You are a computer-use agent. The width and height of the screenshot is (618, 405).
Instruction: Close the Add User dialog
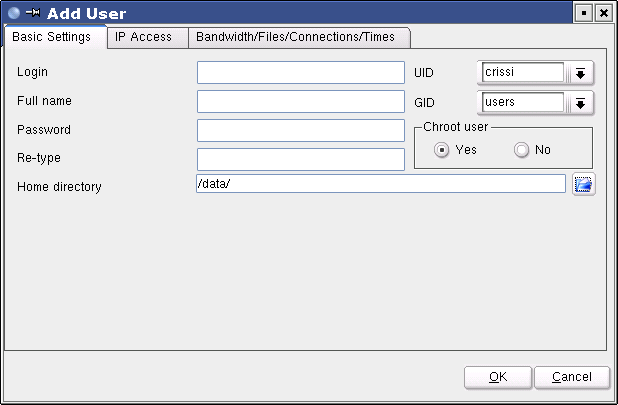pyautogui.click(x=603, y=13)
